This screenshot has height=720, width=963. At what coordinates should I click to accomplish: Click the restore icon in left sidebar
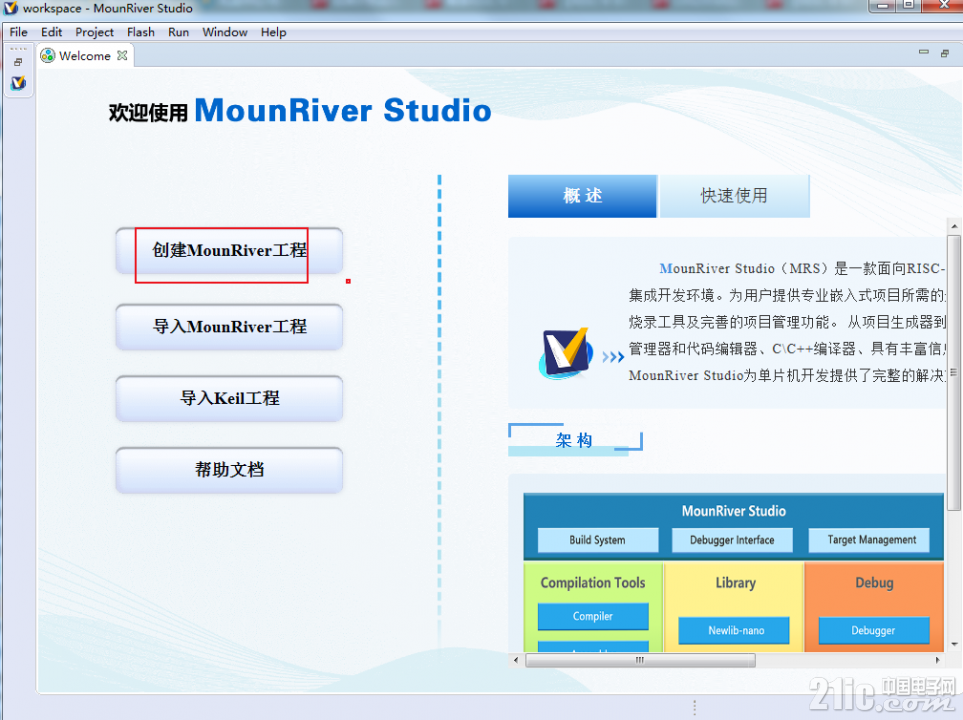click(x=18, y=62)
